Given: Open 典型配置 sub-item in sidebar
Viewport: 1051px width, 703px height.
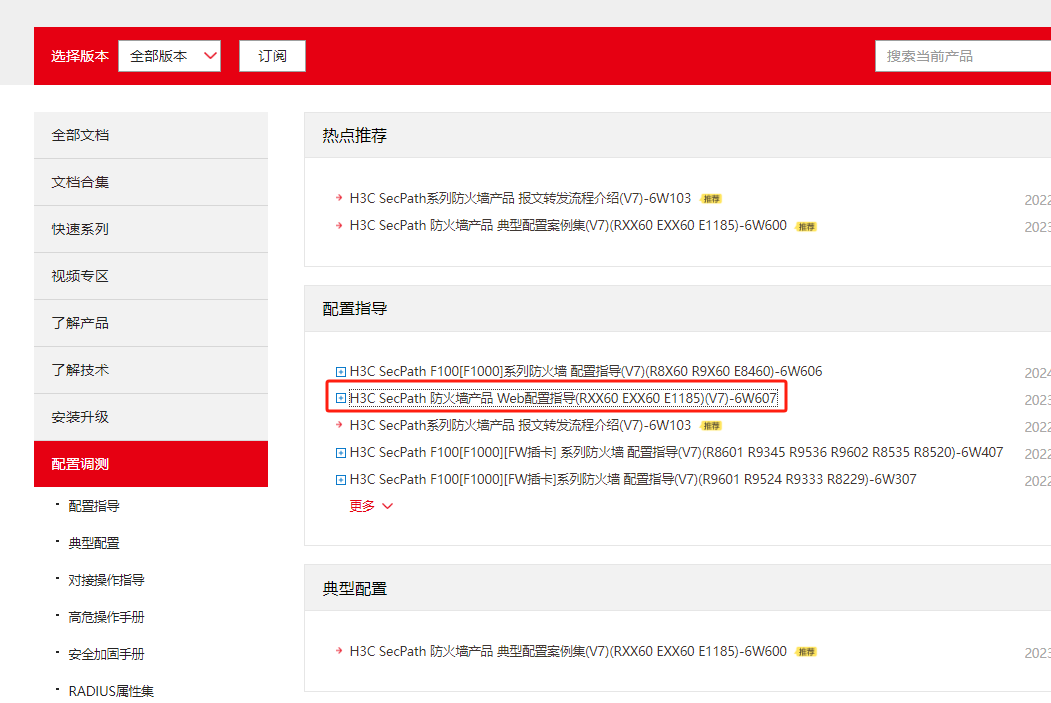Looking at the screenshot, I should (x=94, y=543).
